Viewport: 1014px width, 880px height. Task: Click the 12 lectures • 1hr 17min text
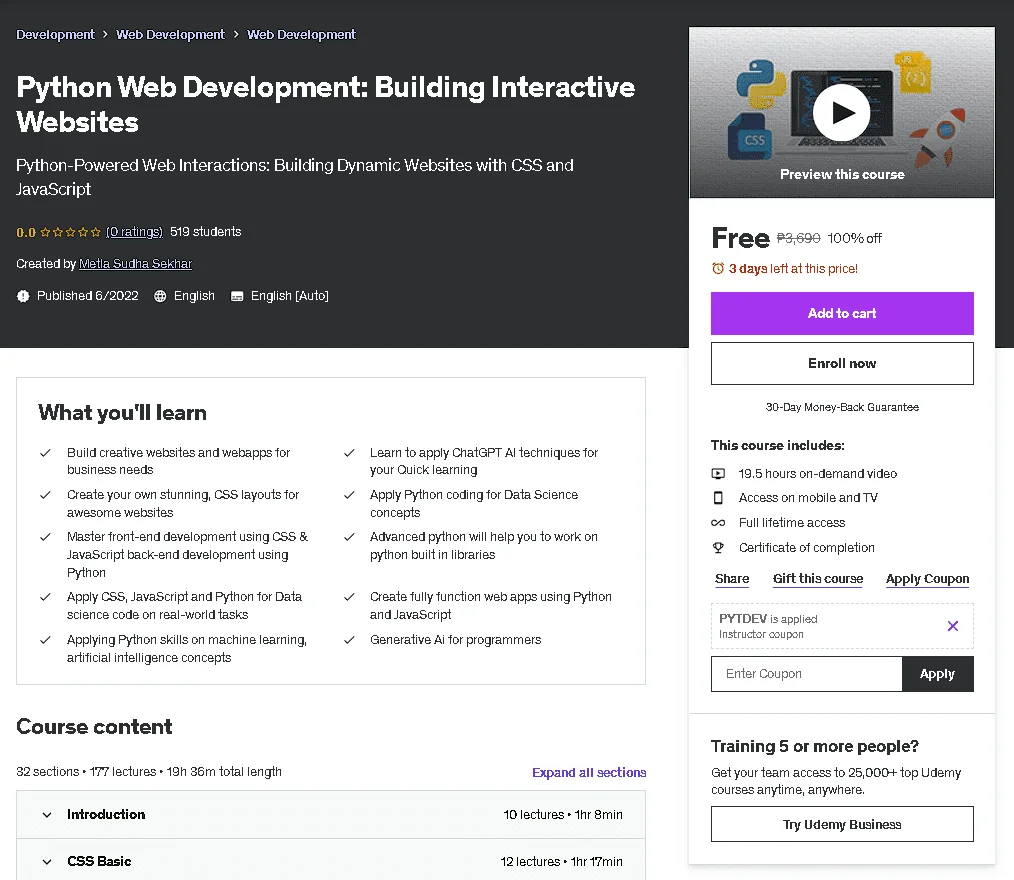561,861
